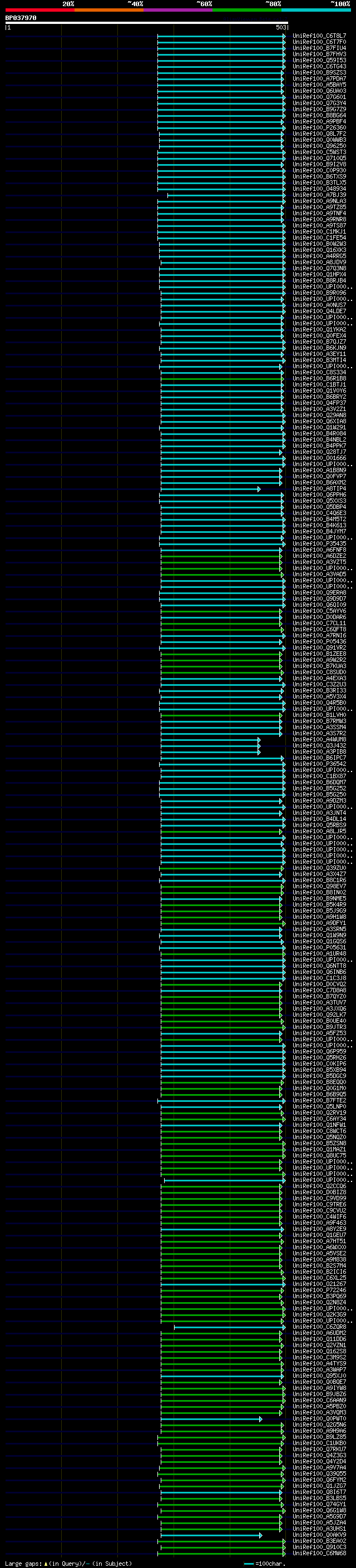Select label UniRef100_Q74GY1

319,1504
